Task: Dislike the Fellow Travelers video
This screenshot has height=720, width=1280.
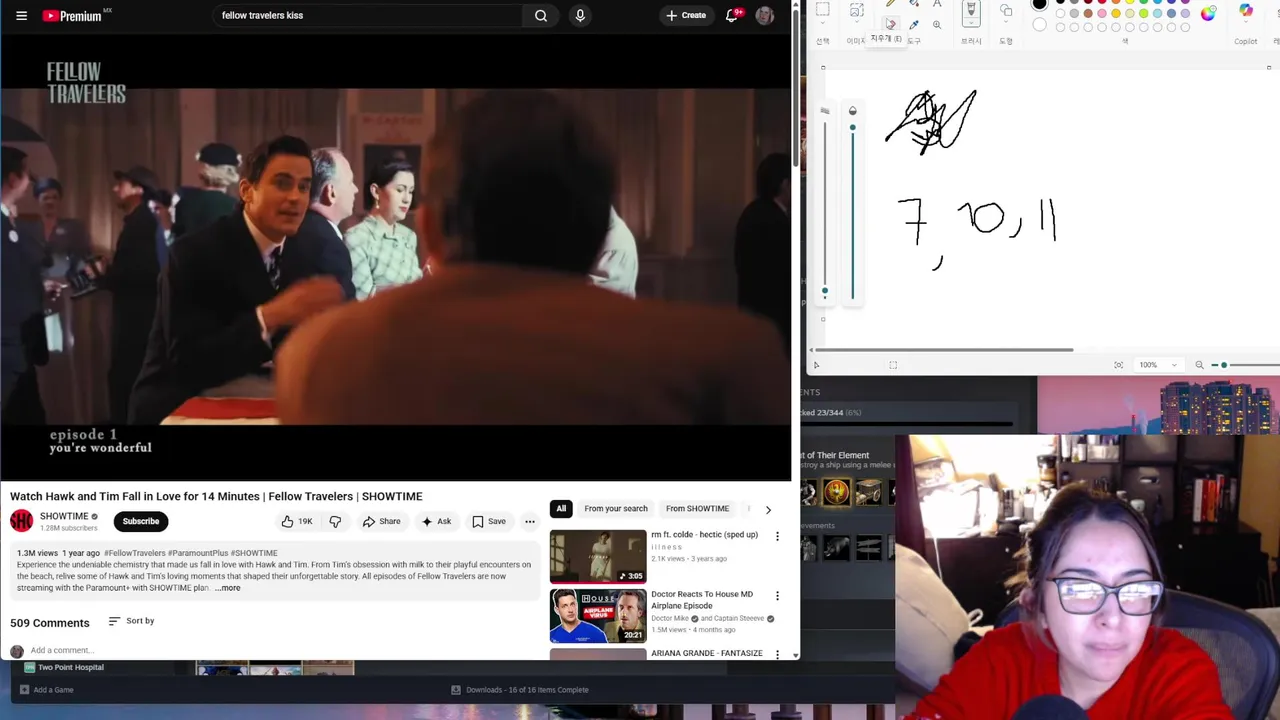Action: (x=335, y=521)
